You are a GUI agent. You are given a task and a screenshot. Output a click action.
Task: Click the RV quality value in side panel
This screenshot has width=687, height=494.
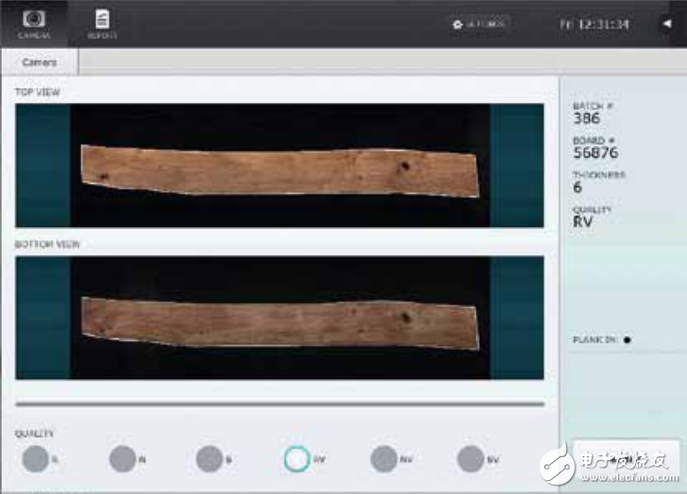point(583,222)
